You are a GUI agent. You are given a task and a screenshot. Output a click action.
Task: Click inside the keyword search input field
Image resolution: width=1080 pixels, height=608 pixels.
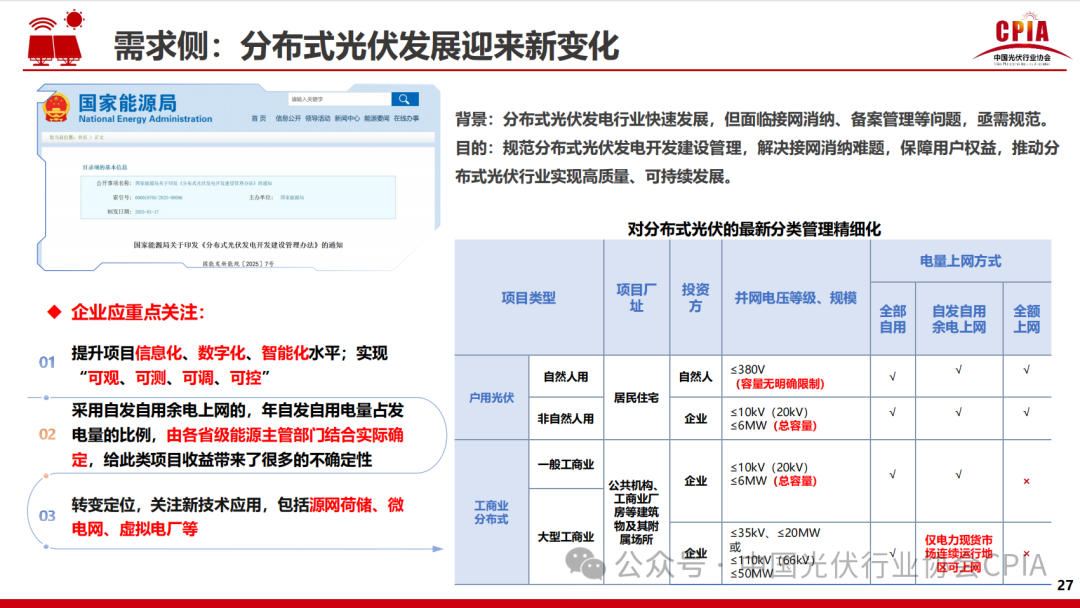point(337,99)
